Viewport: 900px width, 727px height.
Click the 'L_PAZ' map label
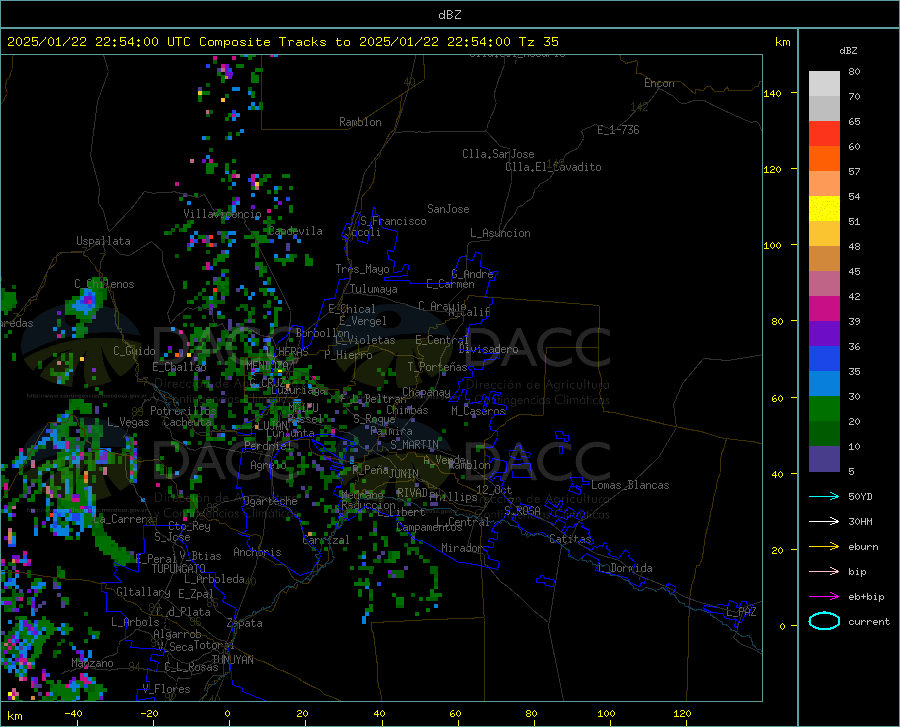coord(741,612)
